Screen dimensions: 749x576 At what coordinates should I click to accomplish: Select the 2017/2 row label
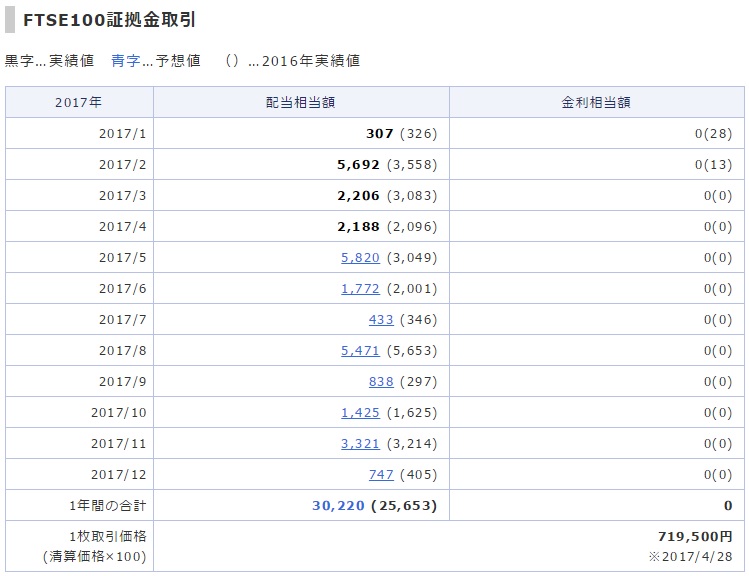click(x=122, y=165)
